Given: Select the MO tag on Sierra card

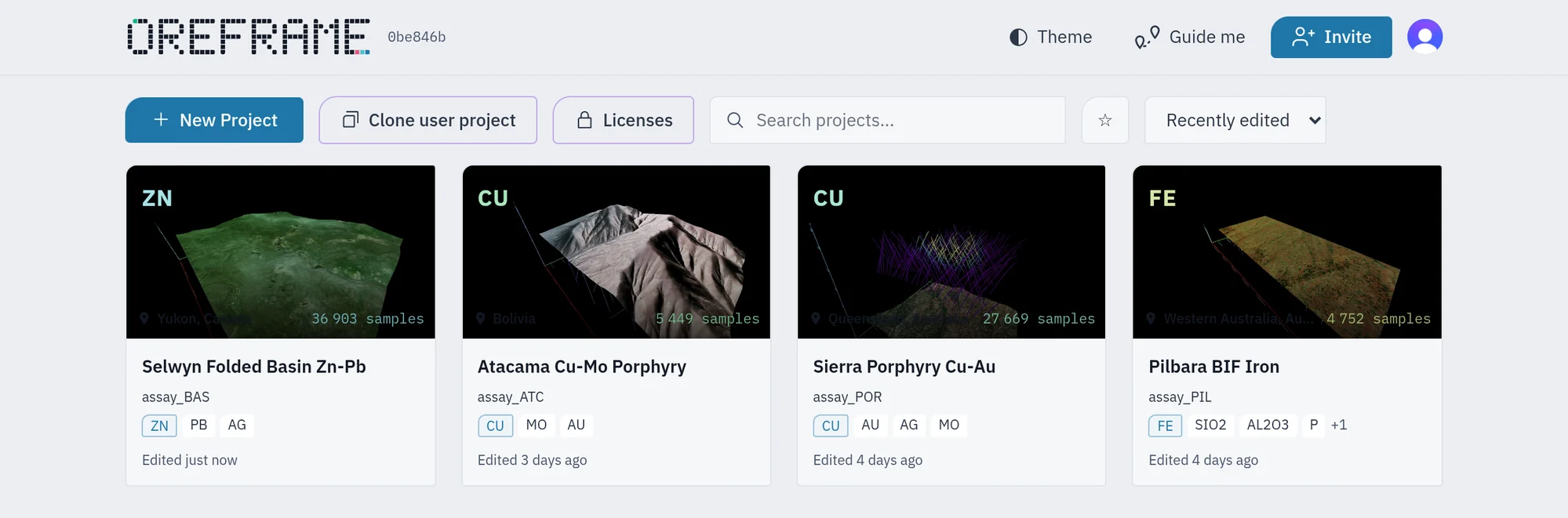Looking at the screenshot, I should (x=949, y=425).
